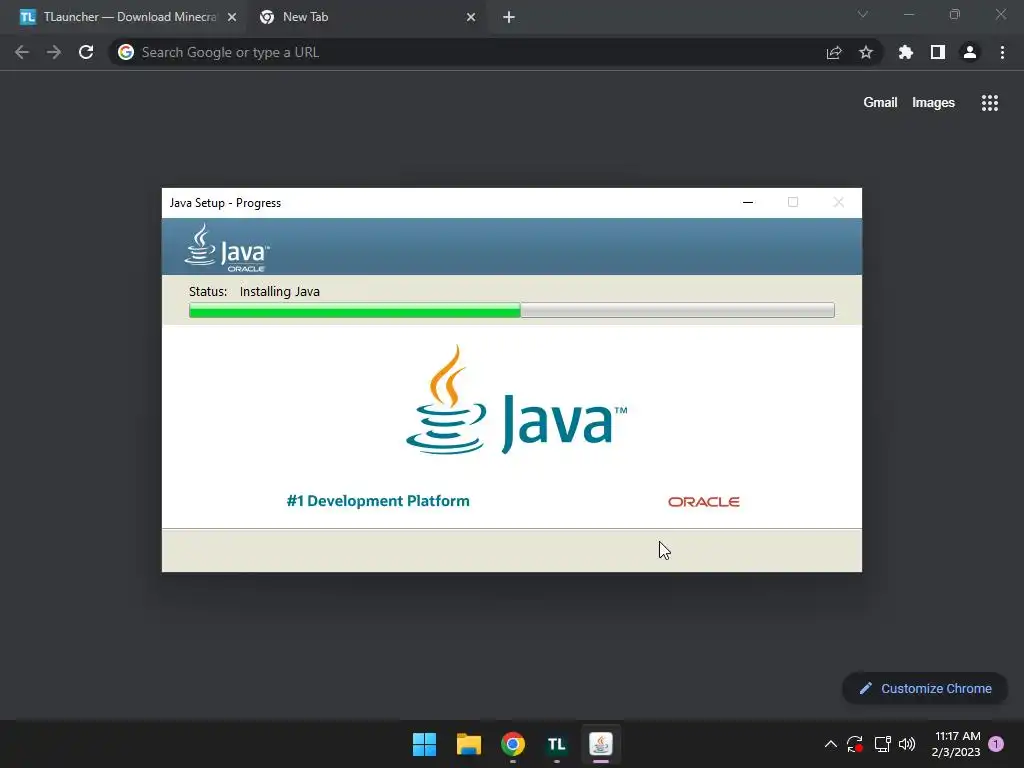Open a new Chrome tab with plus button
1024x768 pixels.
coord(509,17)
